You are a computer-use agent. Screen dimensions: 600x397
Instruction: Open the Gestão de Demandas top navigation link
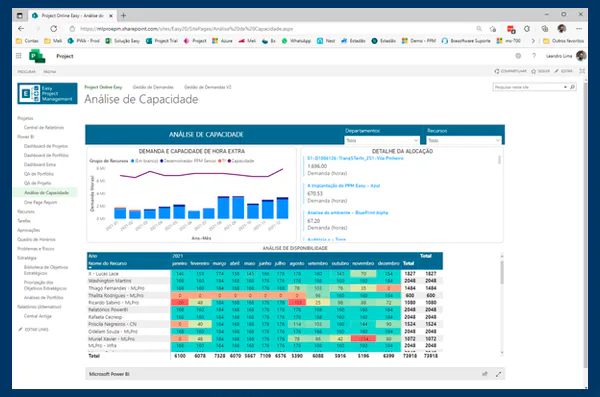click(x=153, y=87)
